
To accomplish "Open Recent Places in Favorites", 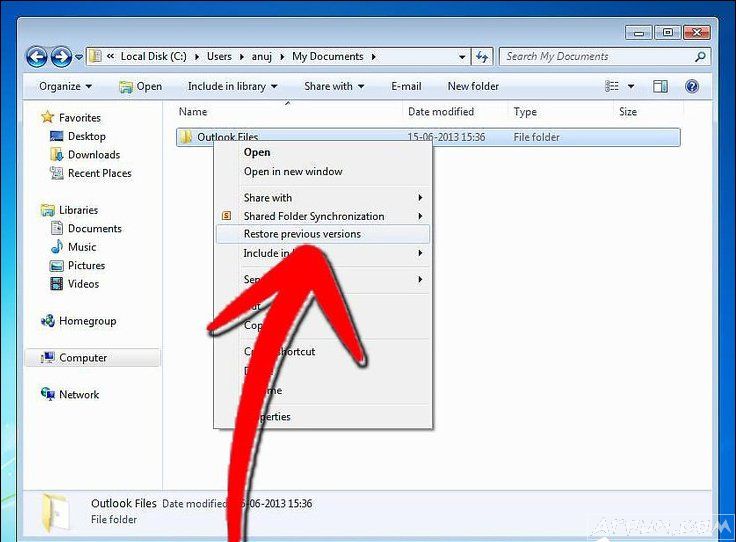I will (x=100, y=173).
